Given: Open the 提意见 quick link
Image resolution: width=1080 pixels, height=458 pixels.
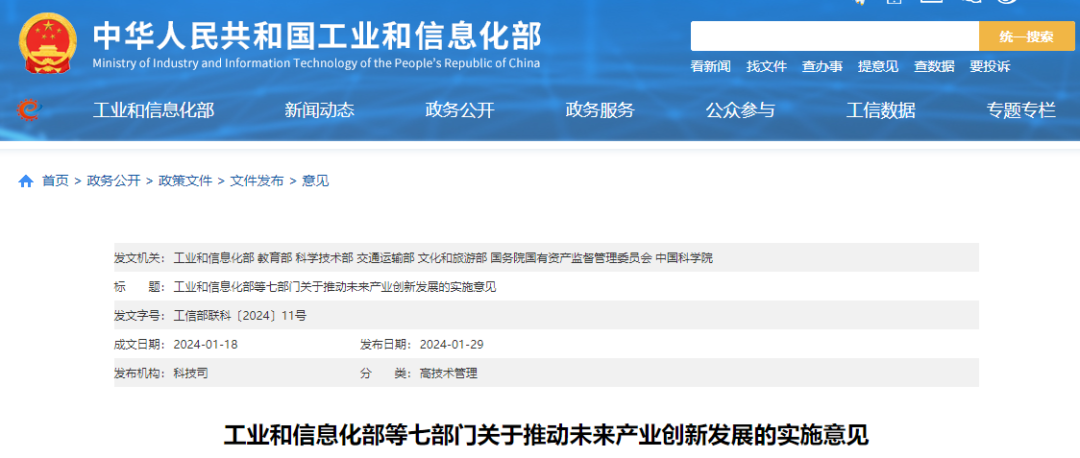Looking at the screenshot, I should [878, 67].
